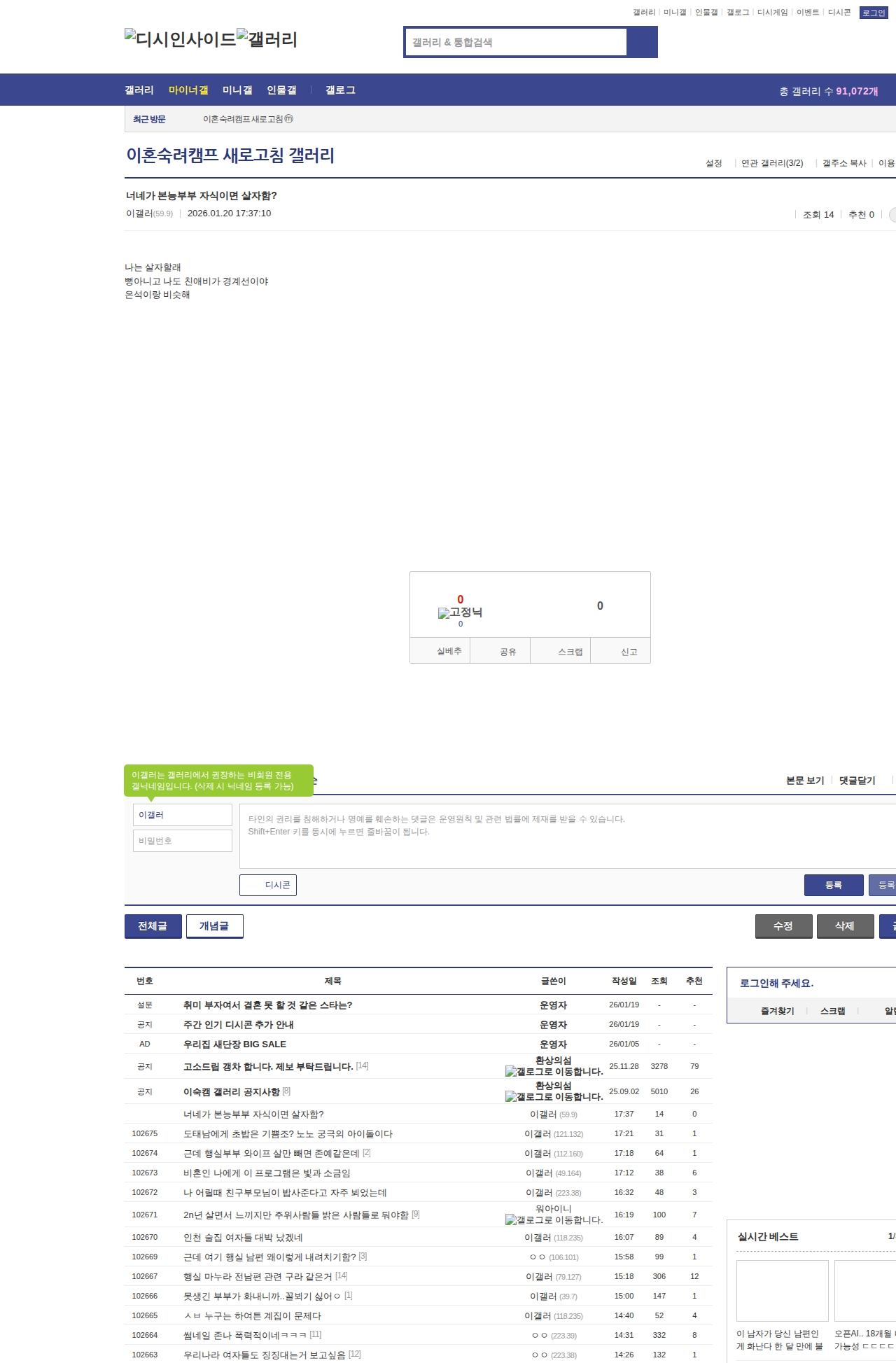
Task: Focus the 갤러리 & 통합검색 search field
Action: 516,42
